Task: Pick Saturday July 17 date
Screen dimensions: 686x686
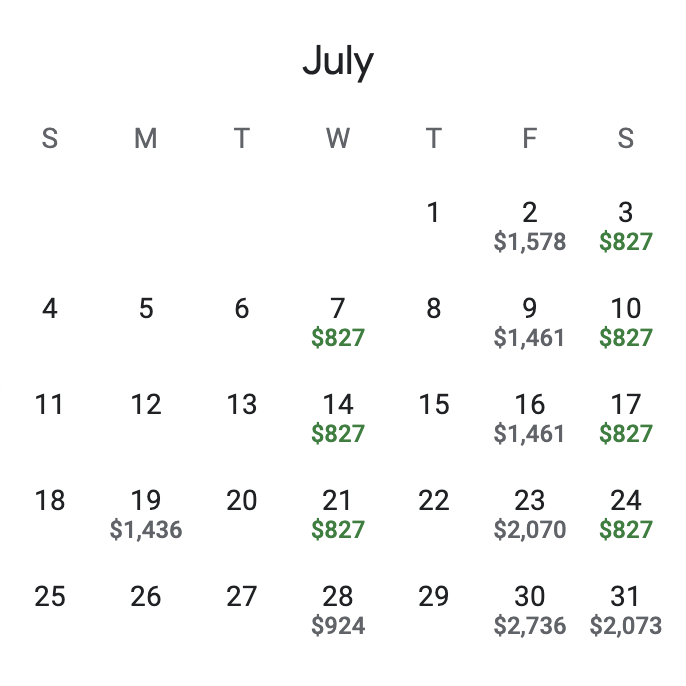Action: coord(626,418)
